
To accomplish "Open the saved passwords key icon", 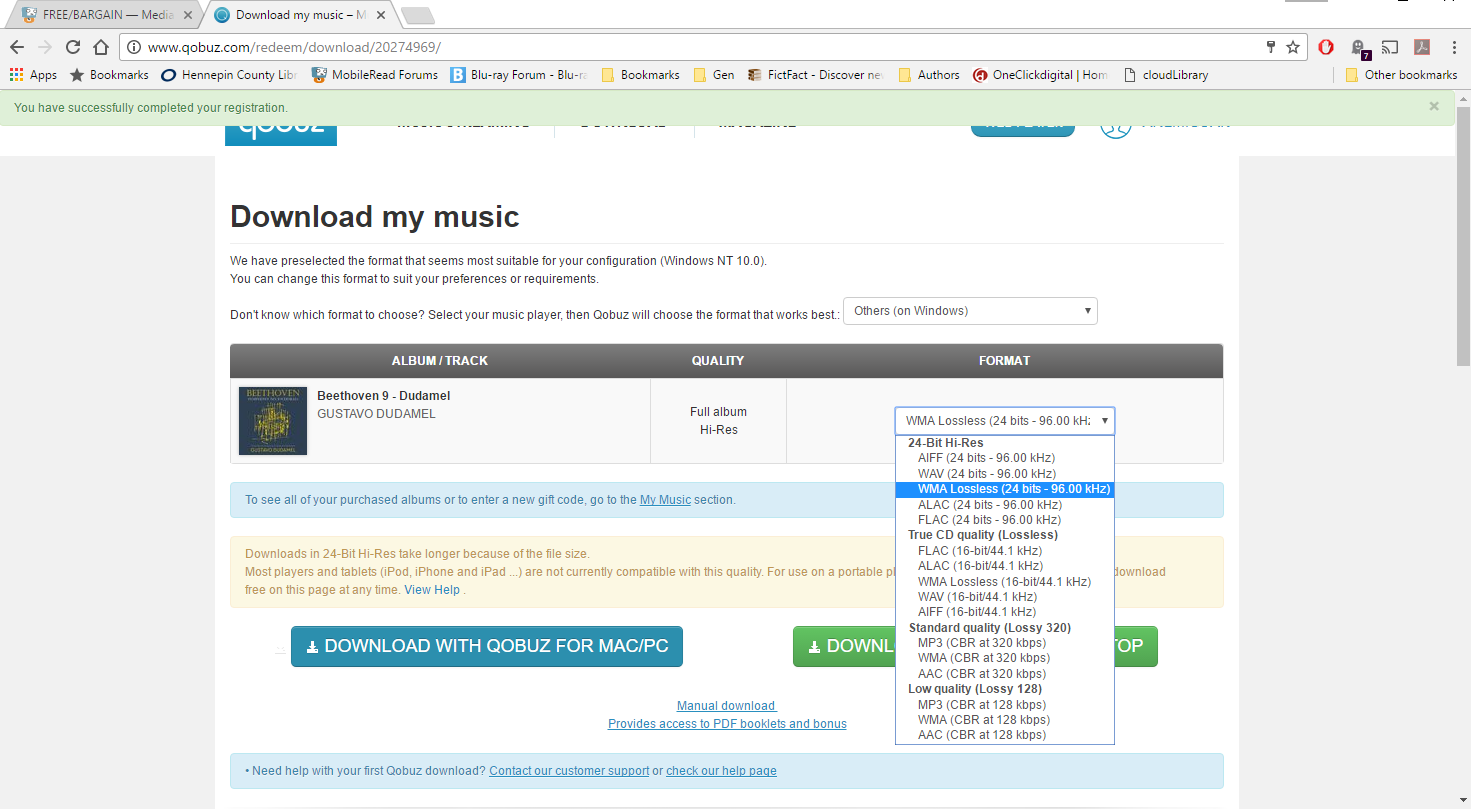I will pos(1271,47).
